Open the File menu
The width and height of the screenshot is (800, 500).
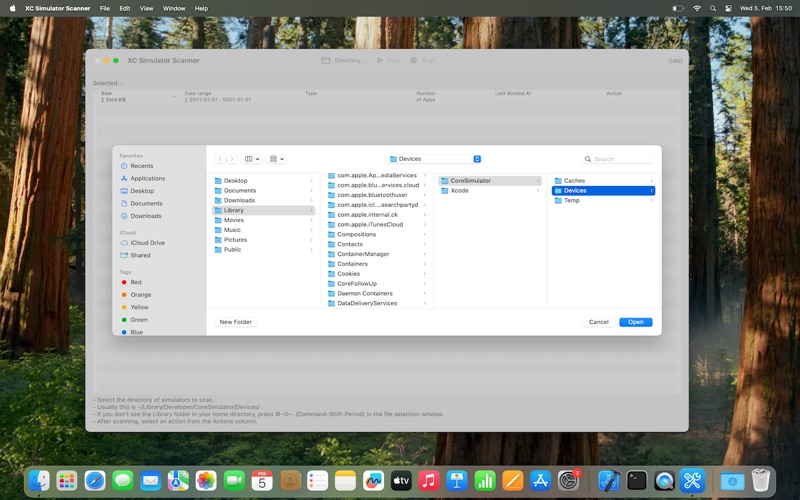[x=105, y=8]
